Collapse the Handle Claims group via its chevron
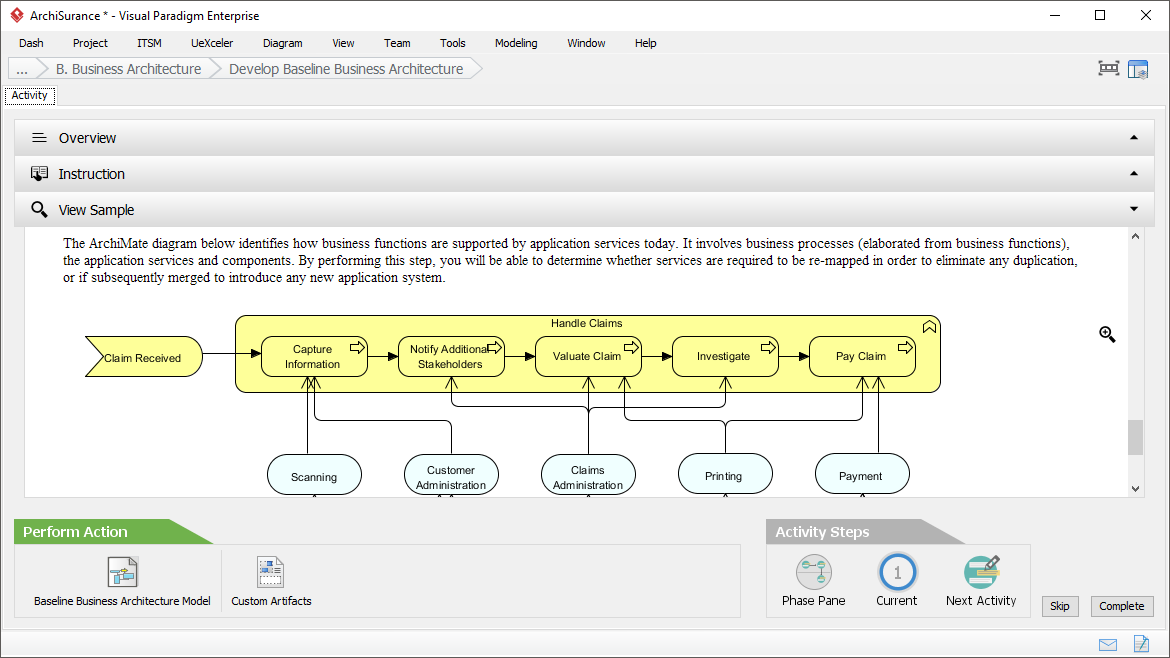 pos(929,325)
